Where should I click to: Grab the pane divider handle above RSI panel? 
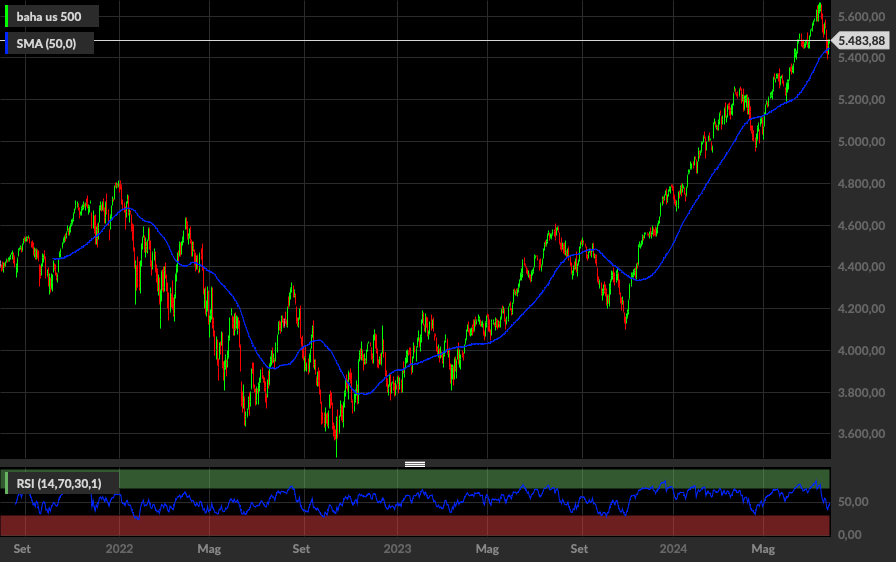[x=415, y=464]
